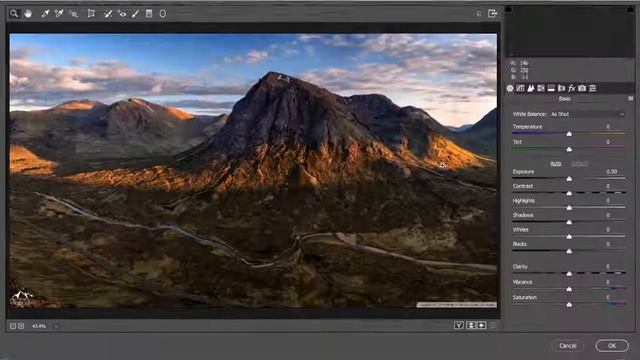Click the Contrast slider handle
The height and width of the screenshot is (360, 640).
click(569, 193)
